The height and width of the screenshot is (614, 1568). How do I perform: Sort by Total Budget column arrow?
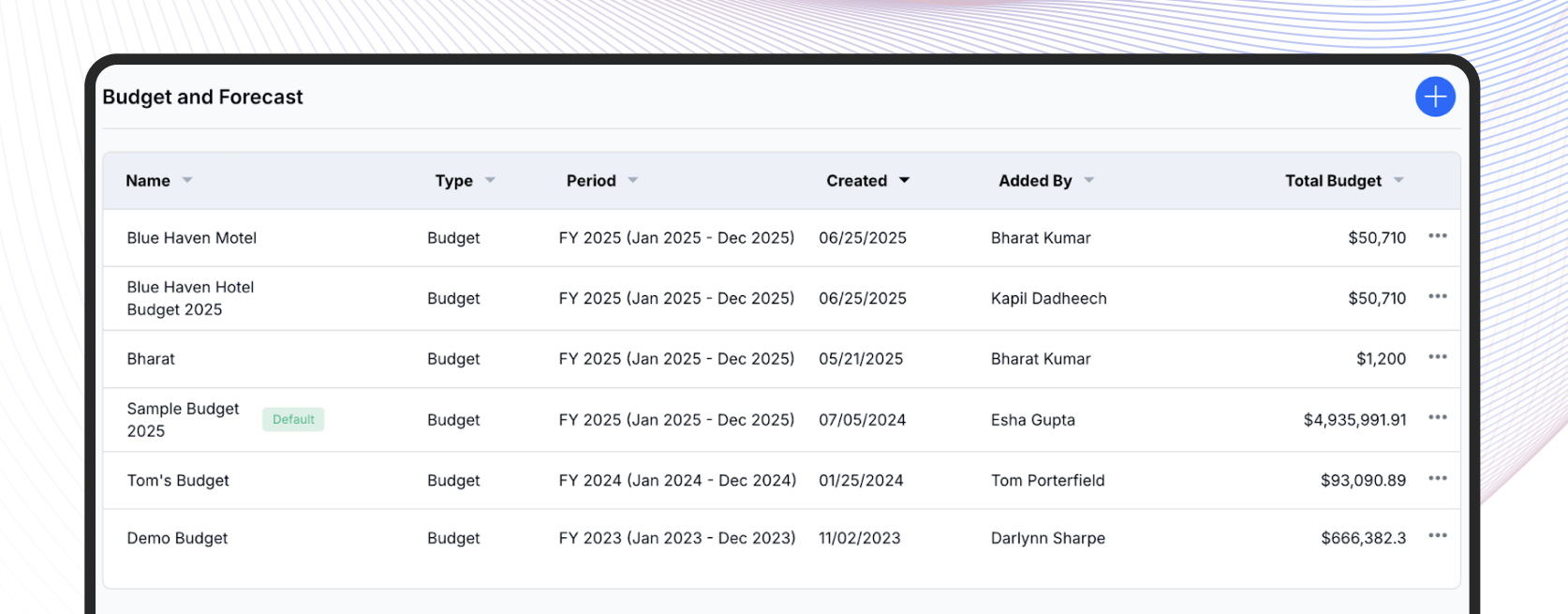(1398, 180)
